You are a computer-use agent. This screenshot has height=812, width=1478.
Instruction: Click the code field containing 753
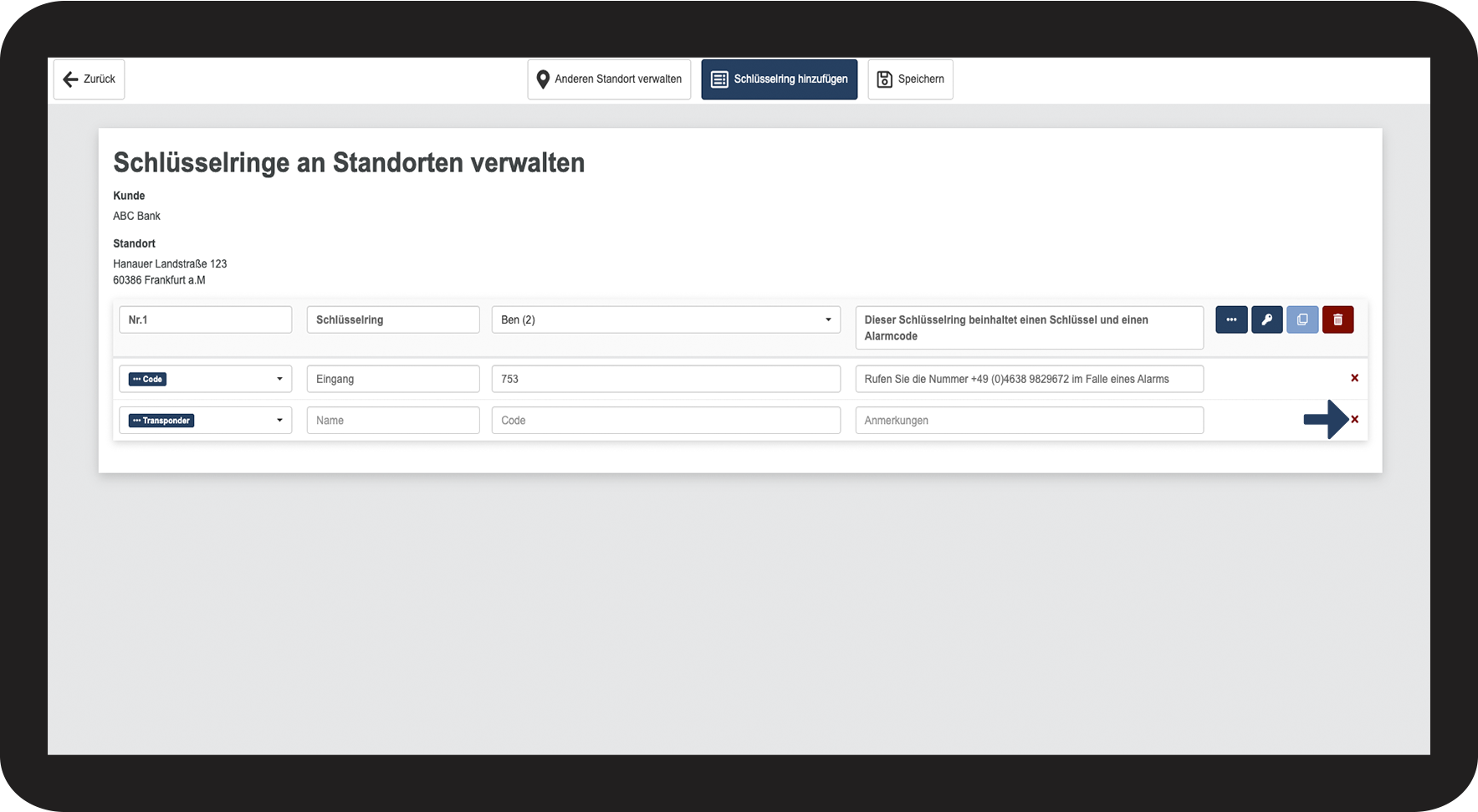pyautogui.click(x=665, y=379)
